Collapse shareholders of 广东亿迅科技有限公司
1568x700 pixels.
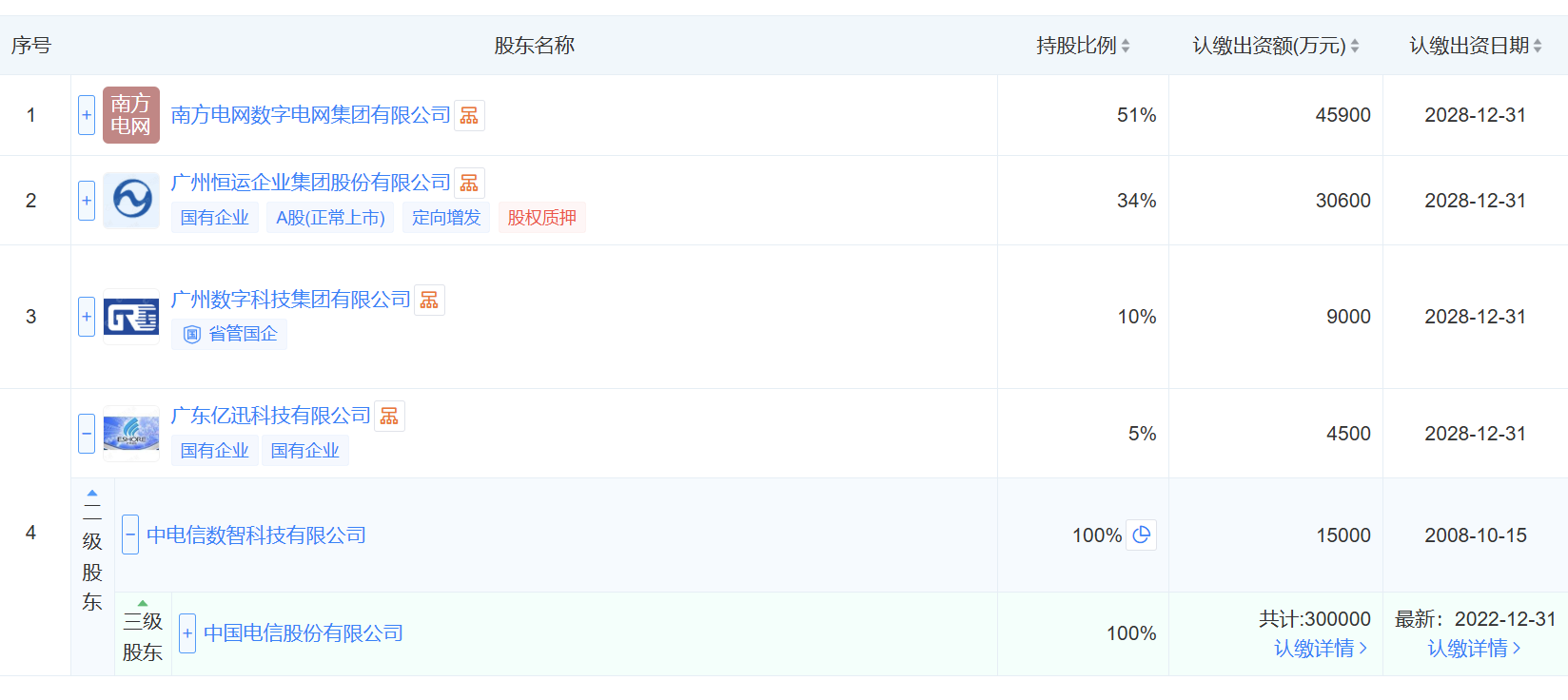[87, 434]
